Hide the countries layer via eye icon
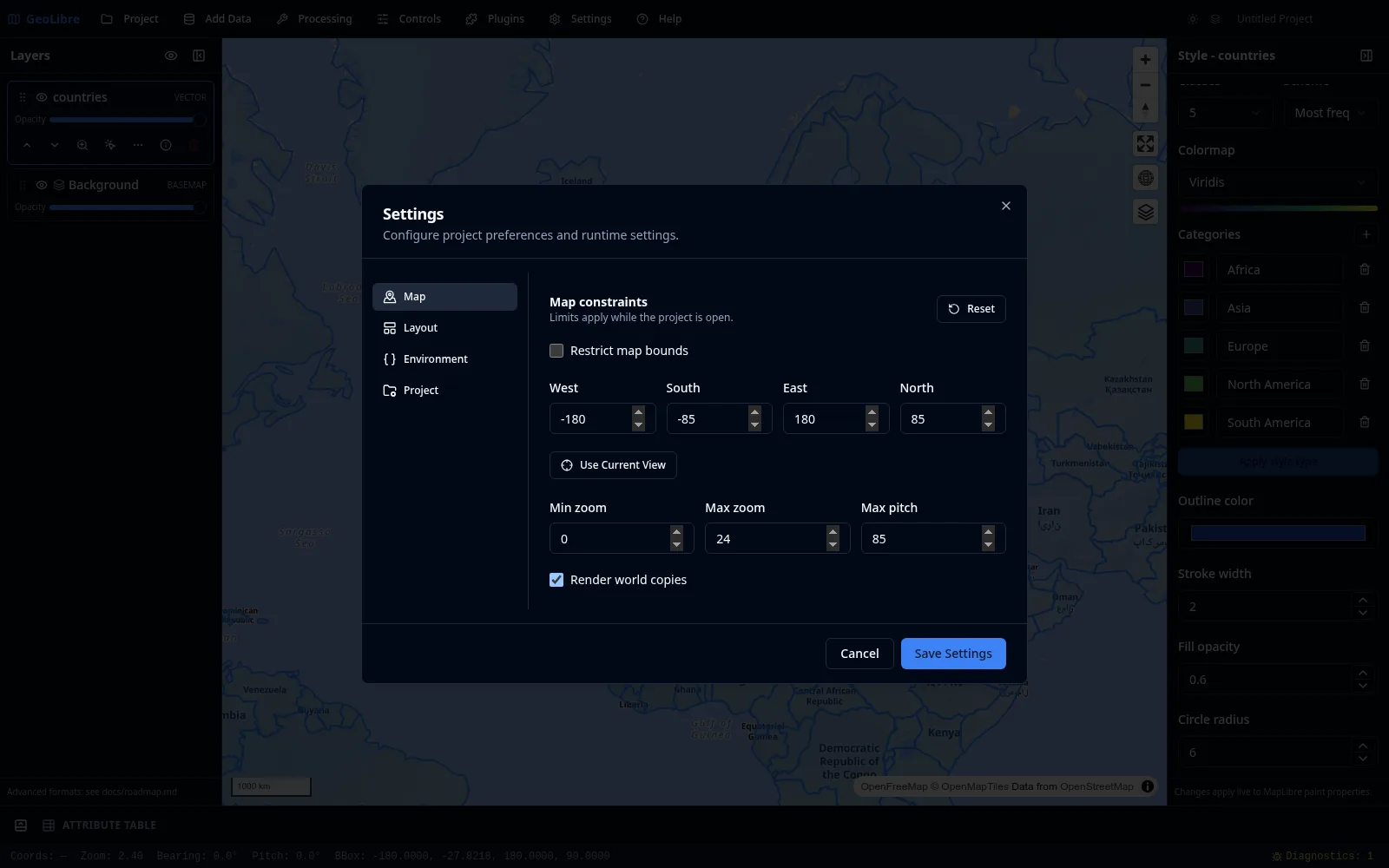The width and height of the screenshot is (1389, 868). pyautogui.click(x=42, y=97)
